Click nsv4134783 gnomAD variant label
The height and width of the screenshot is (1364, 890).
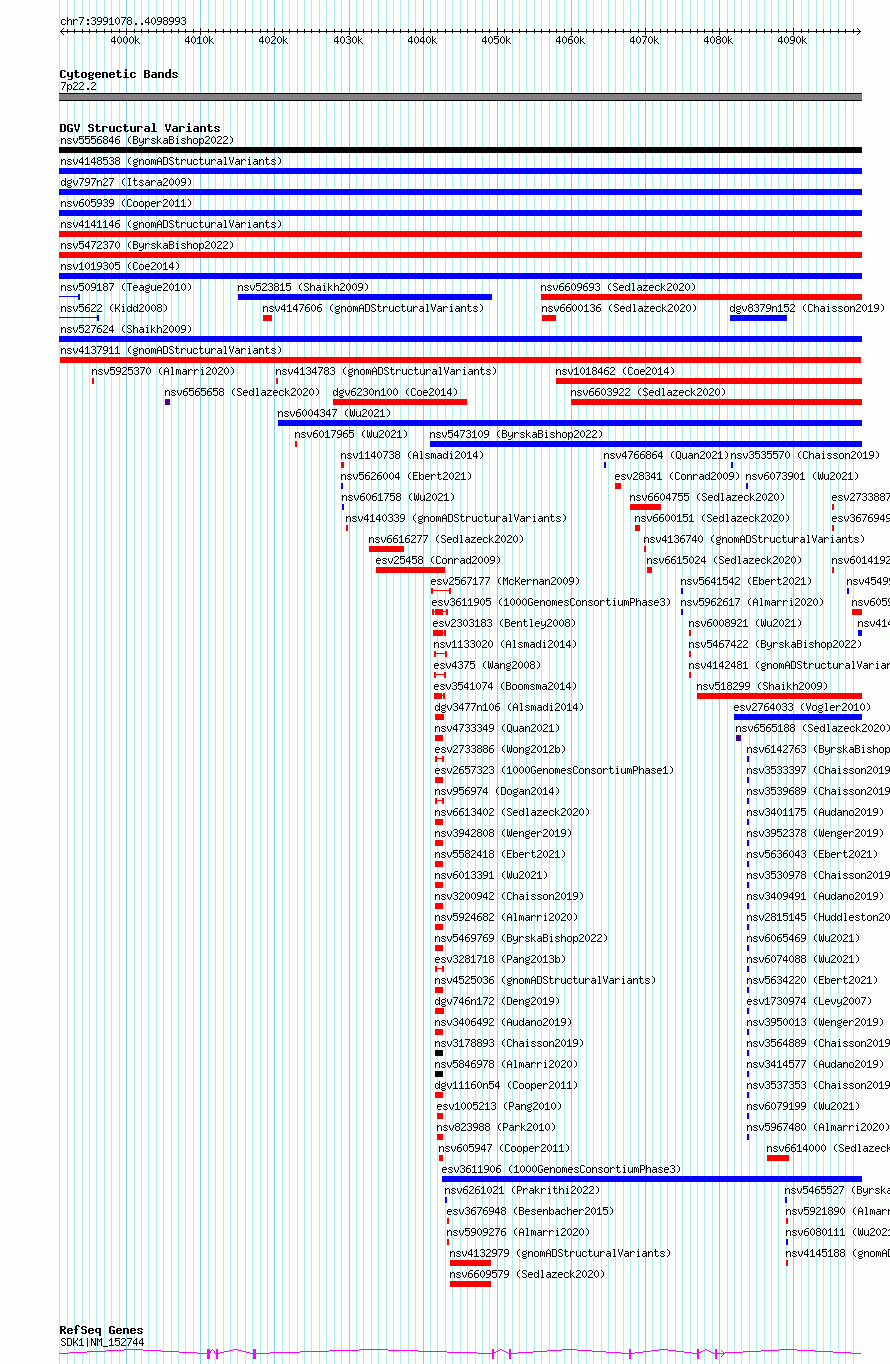point(386,372)
